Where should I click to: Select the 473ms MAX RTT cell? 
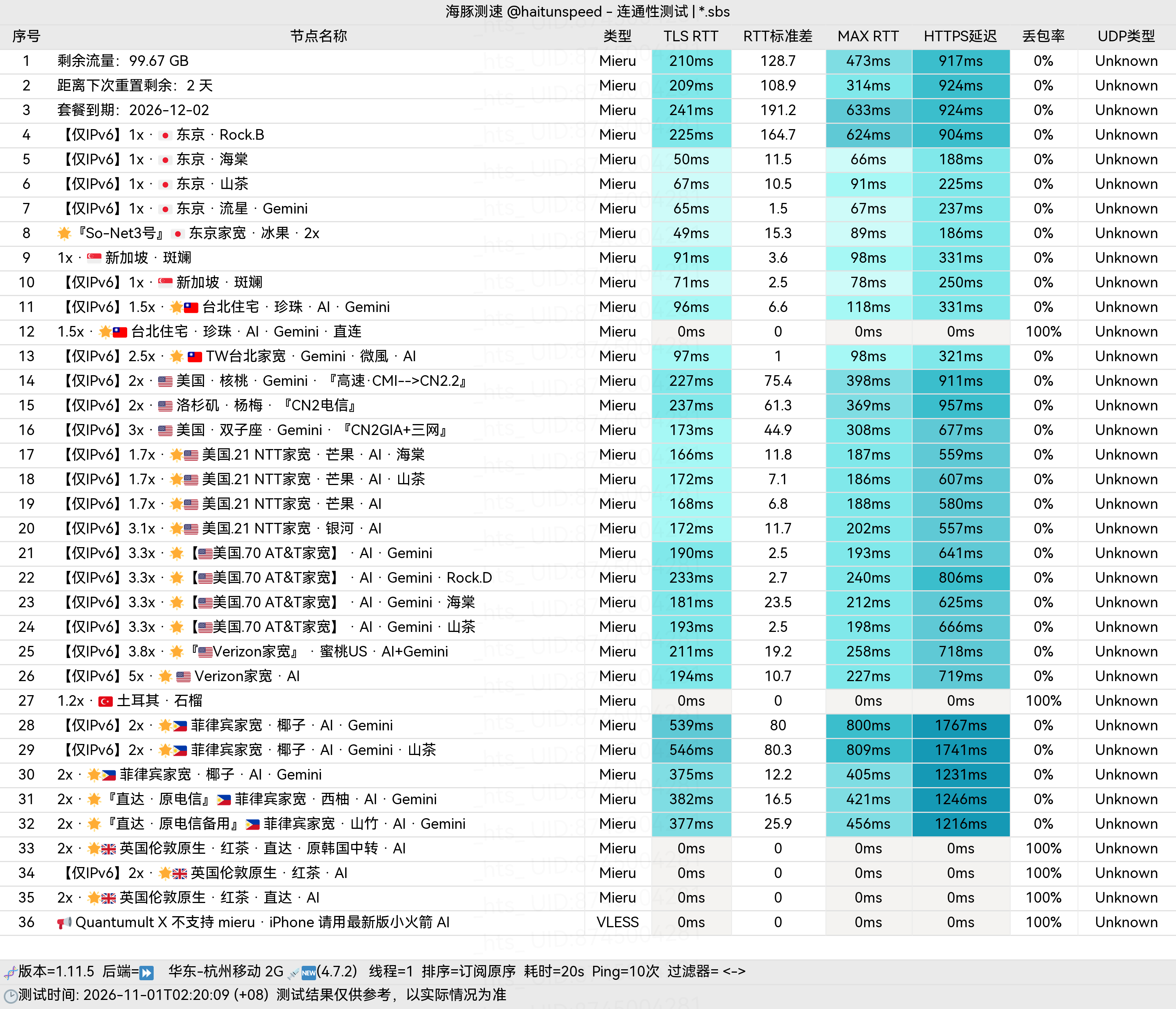coord(868,61)
